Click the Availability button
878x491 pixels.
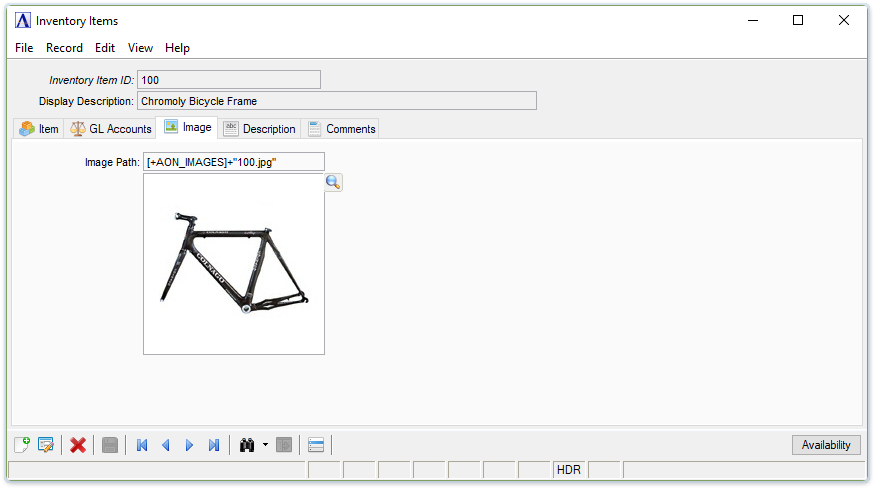point(826,445)
